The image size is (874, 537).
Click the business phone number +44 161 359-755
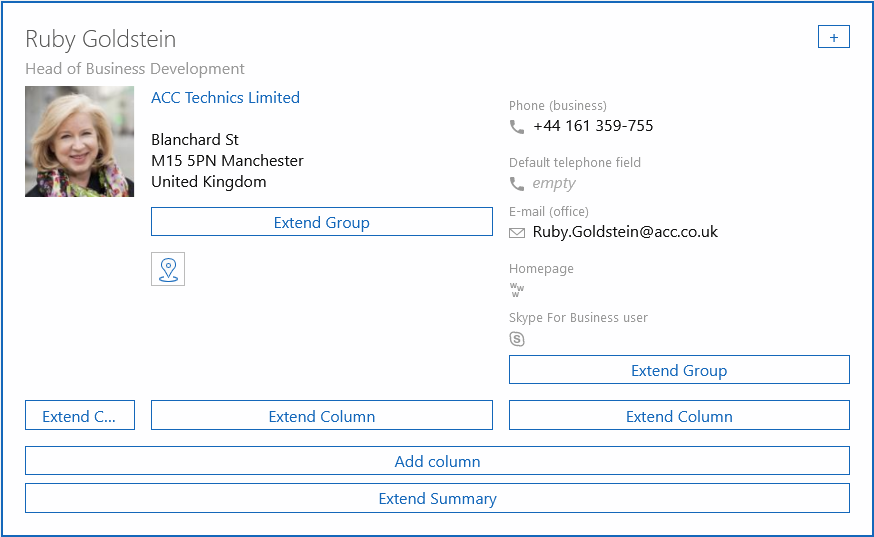click(593, 126)
